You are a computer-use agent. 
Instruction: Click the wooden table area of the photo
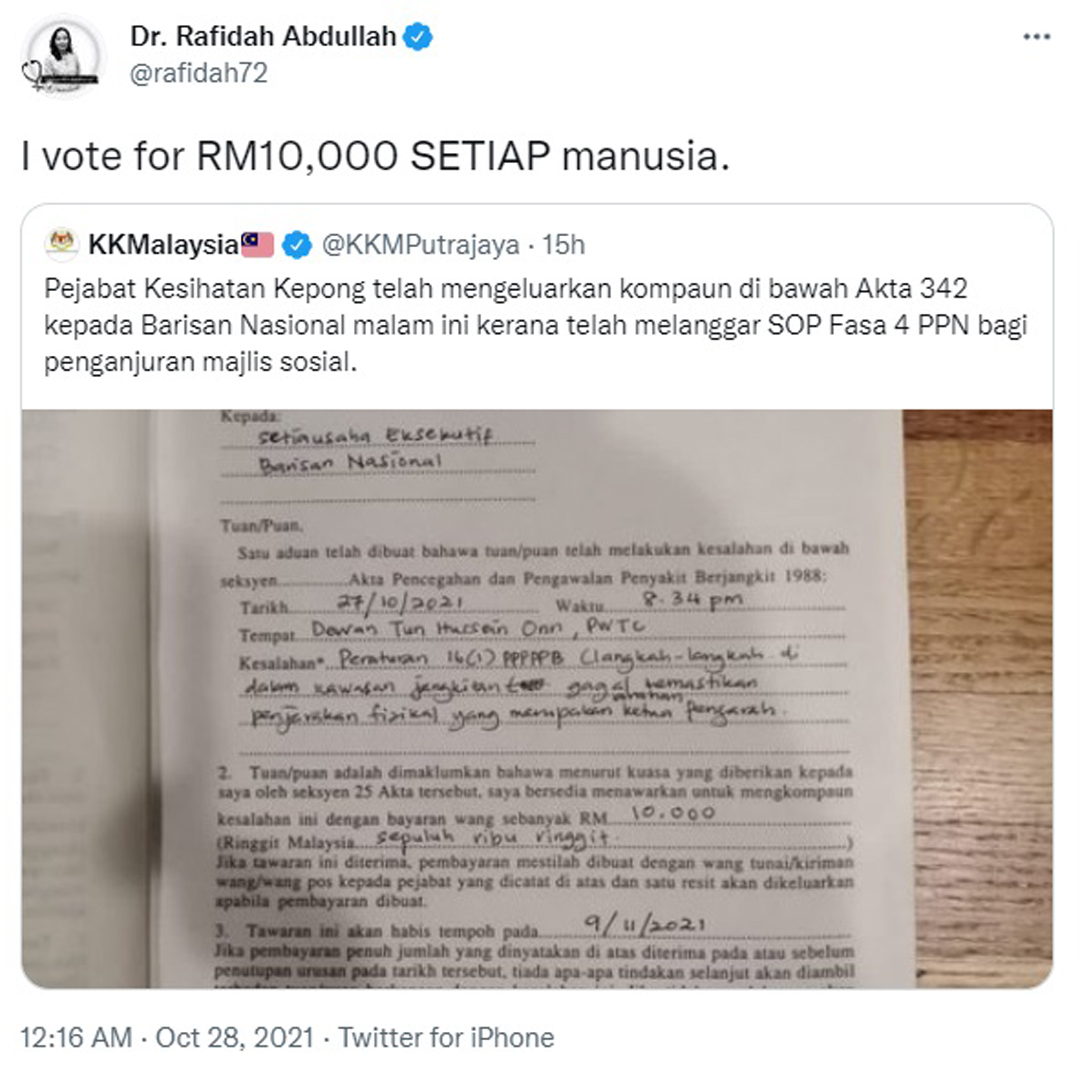tap(978, 698)
